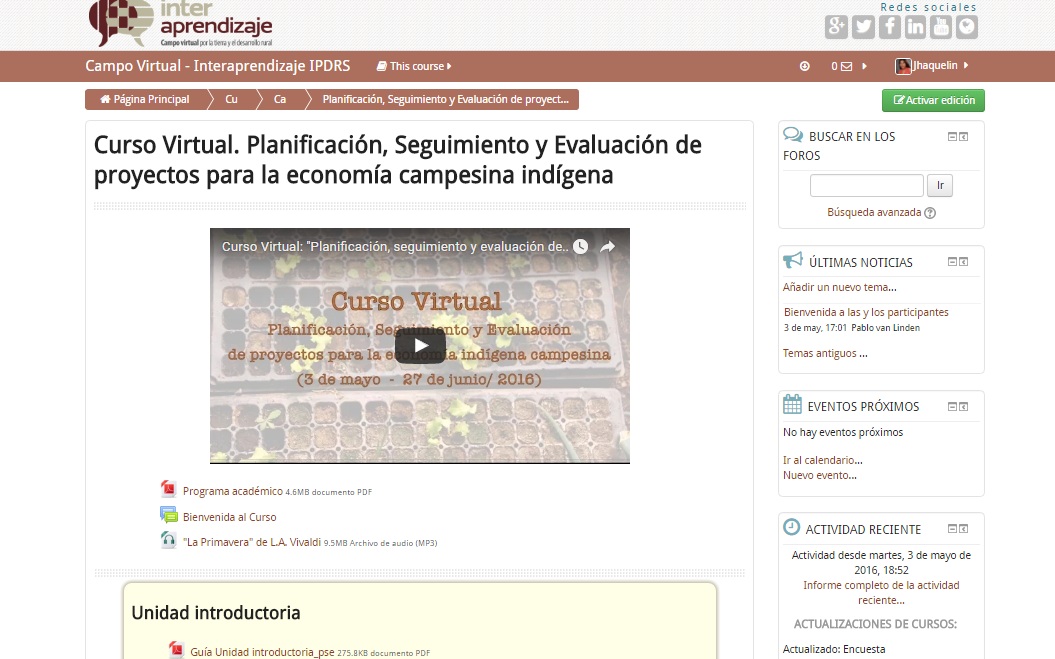This screenshot has width=1055, height=659.
Task: Hide the Actividad reciente block
Action: coord(952,529)
